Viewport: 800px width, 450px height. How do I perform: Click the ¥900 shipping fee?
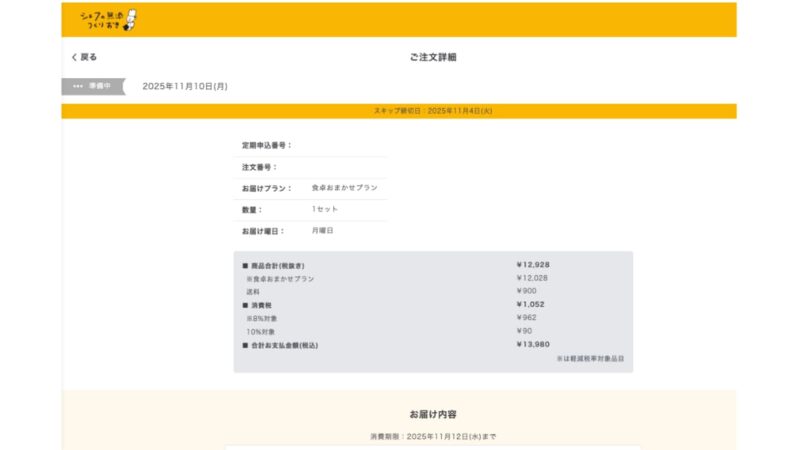526,291
